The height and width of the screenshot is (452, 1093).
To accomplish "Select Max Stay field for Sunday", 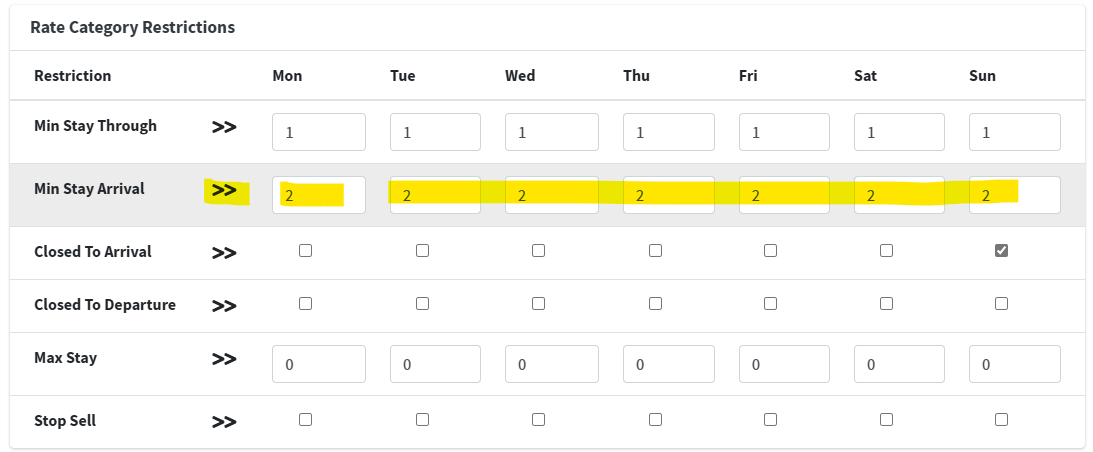I will (1014, 365).
